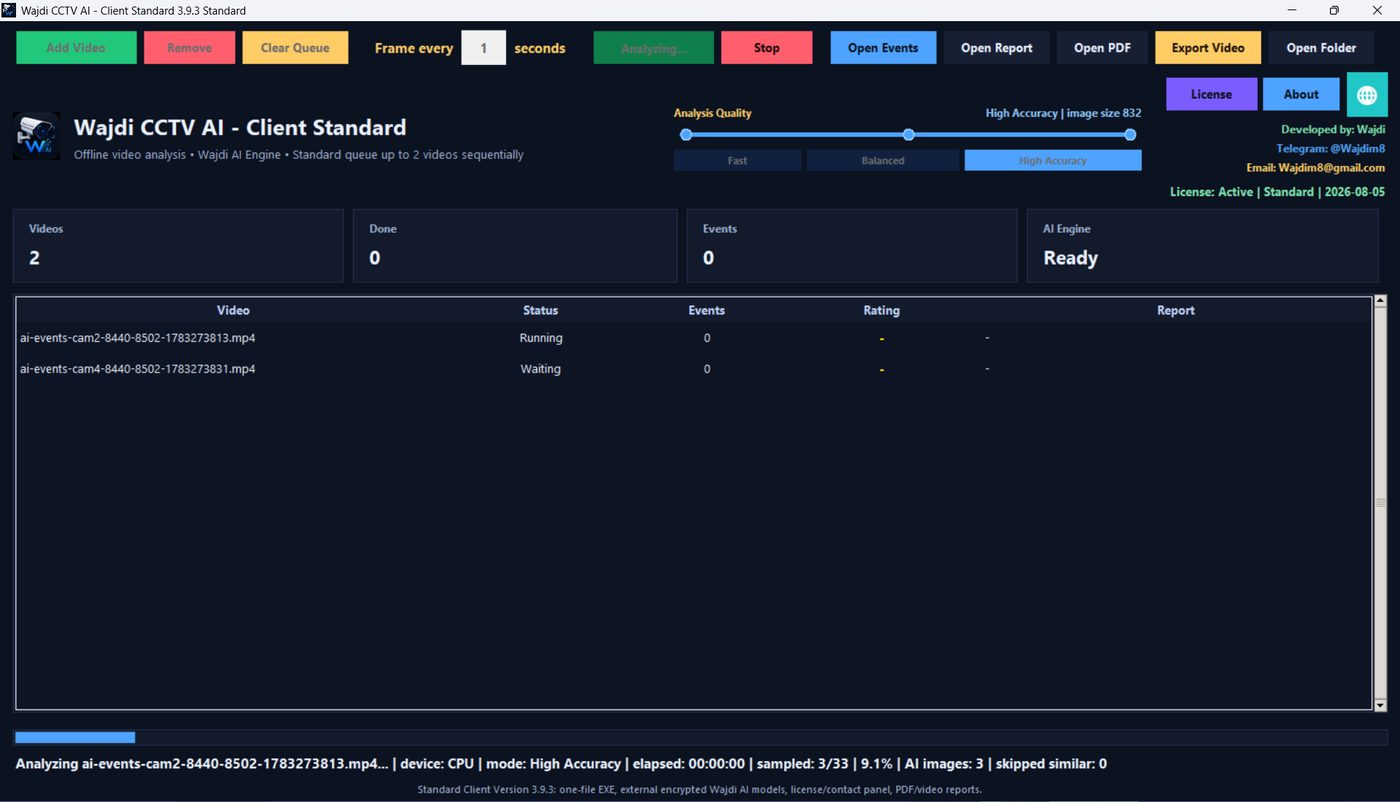The image size is (1400, 802).
Task: Select Fast analysis quality
Action: click(x=737, y=160)
